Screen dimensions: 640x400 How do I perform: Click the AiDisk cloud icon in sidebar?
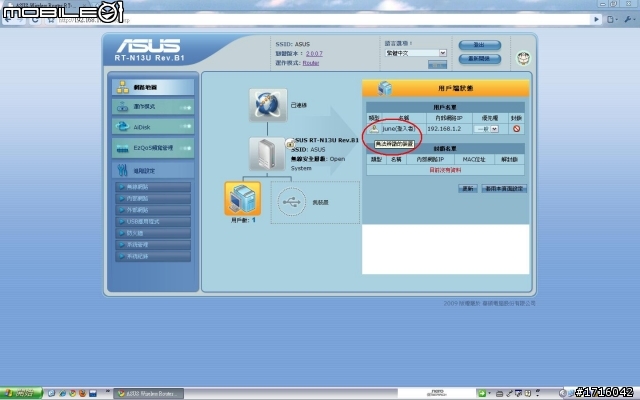(122, 127)
